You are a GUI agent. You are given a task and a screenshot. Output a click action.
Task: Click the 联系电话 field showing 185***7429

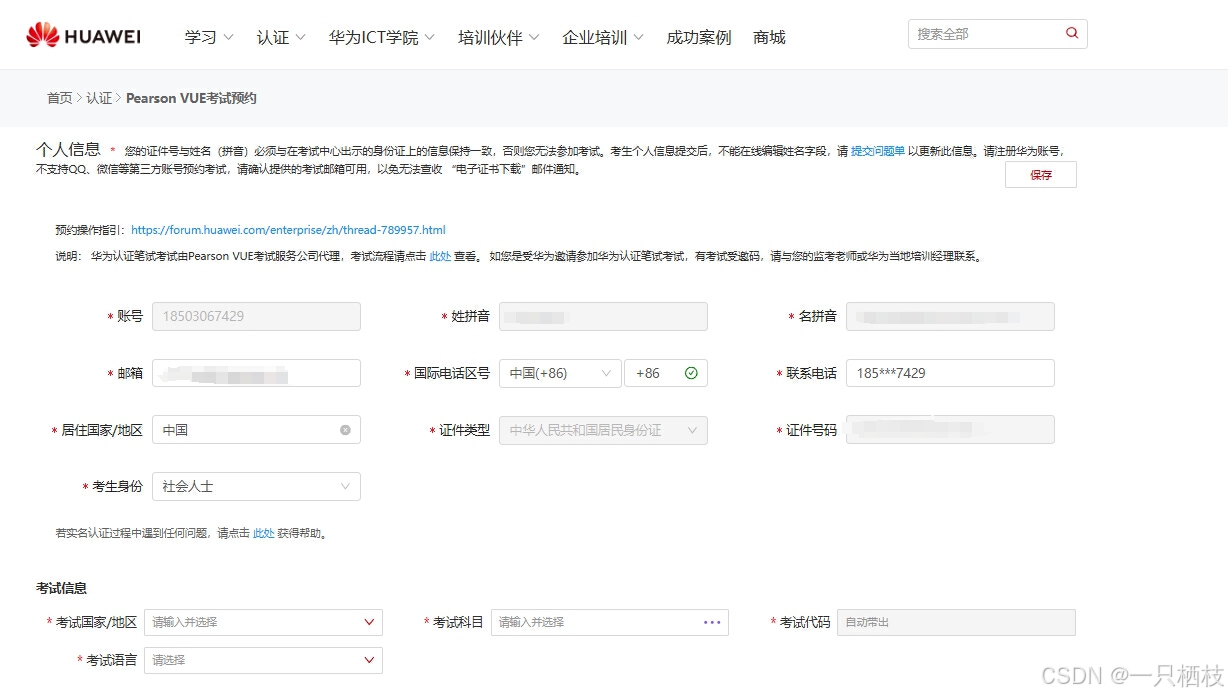tap(950, 373)
